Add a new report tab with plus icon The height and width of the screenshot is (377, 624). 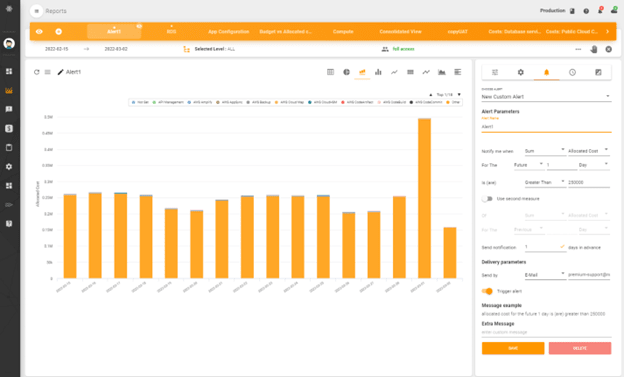click(x=58, y=31)
